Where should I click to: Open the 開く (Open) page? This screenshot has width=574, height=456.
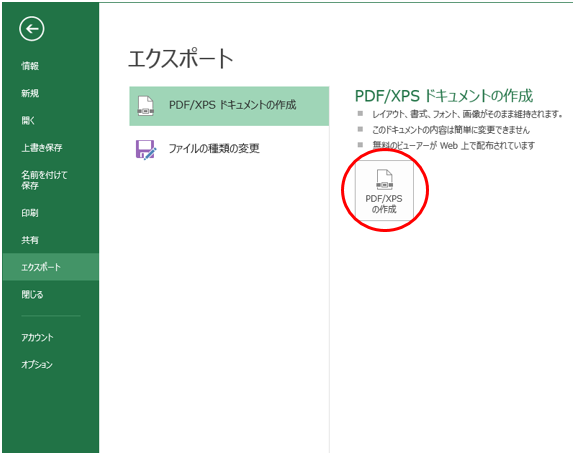click(28, 120)
